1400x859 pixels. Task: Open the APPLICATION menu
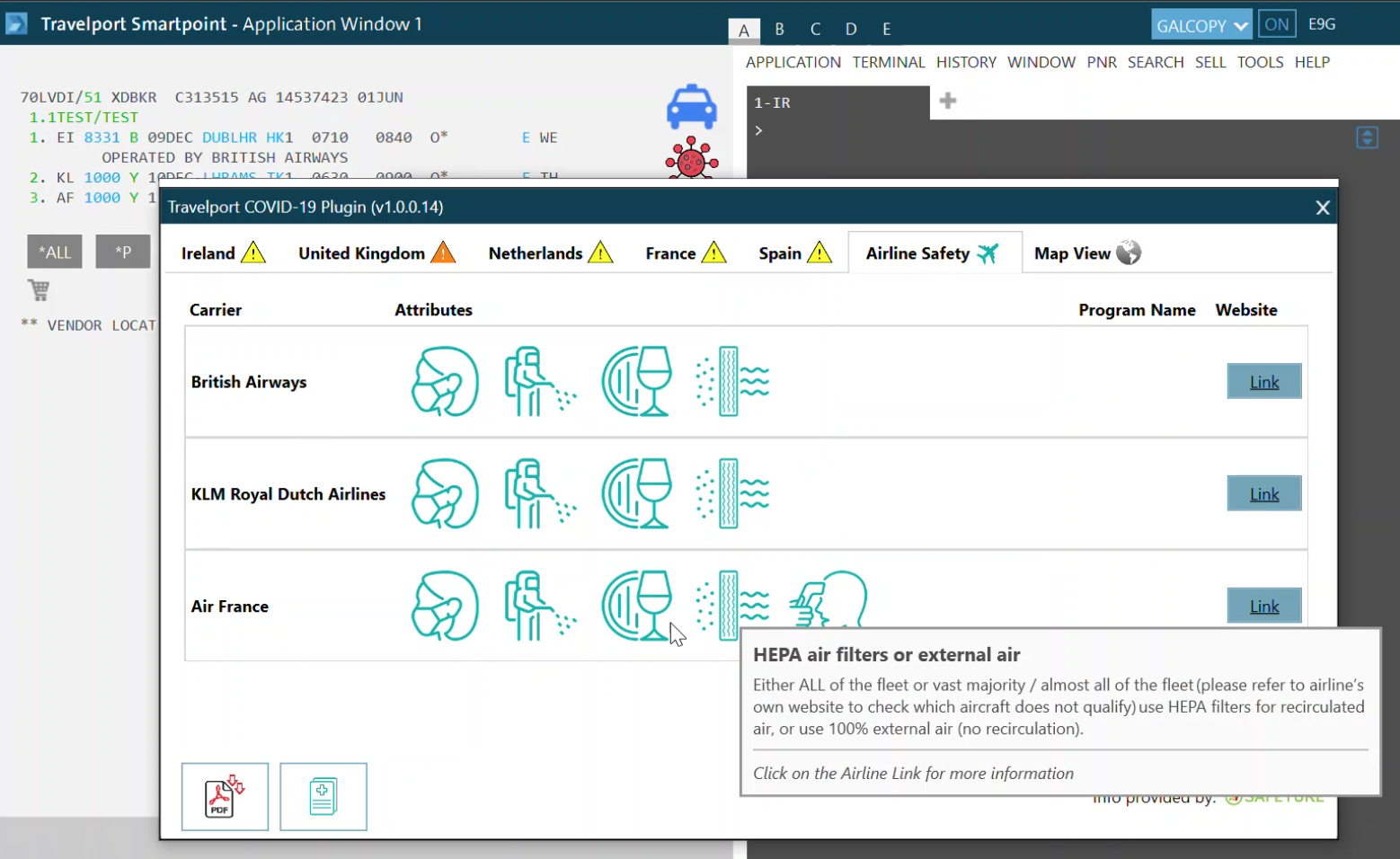point(793,62)
